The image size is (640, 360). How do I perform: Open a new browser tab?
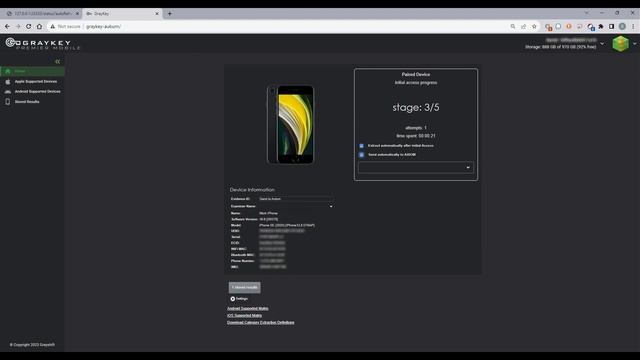[x=170, y=13]
